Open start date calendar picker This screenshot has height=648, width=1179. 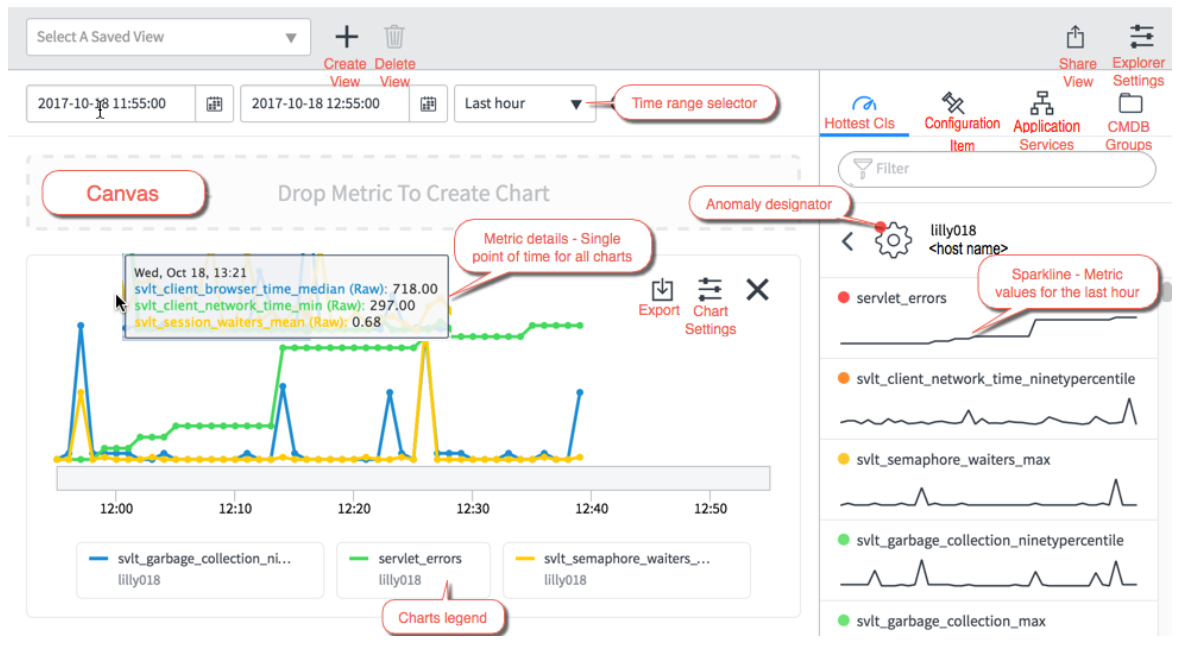coord(214,104)
